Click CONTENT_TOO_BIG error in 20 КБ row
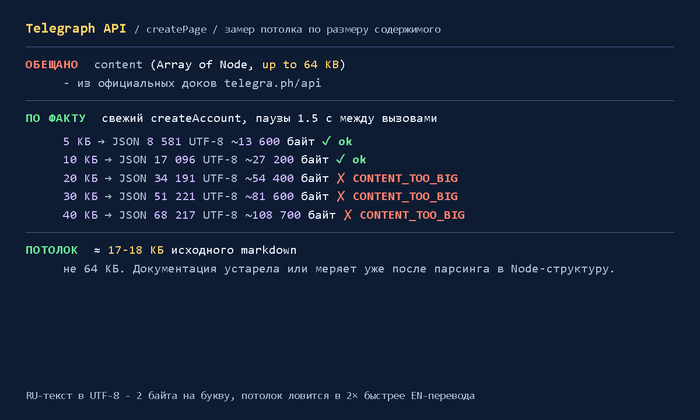700x420 pixels. 405,179
